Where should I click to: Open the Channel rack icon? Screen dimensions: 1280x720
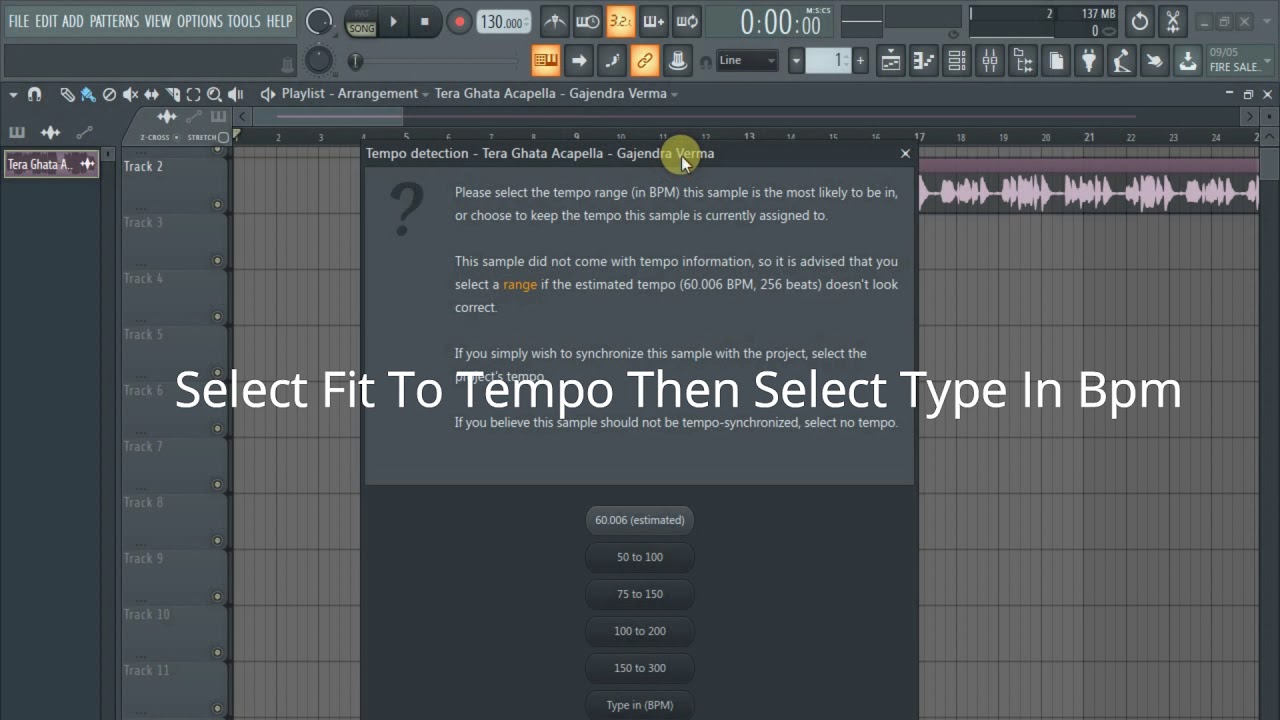click(x=957, y=61)
